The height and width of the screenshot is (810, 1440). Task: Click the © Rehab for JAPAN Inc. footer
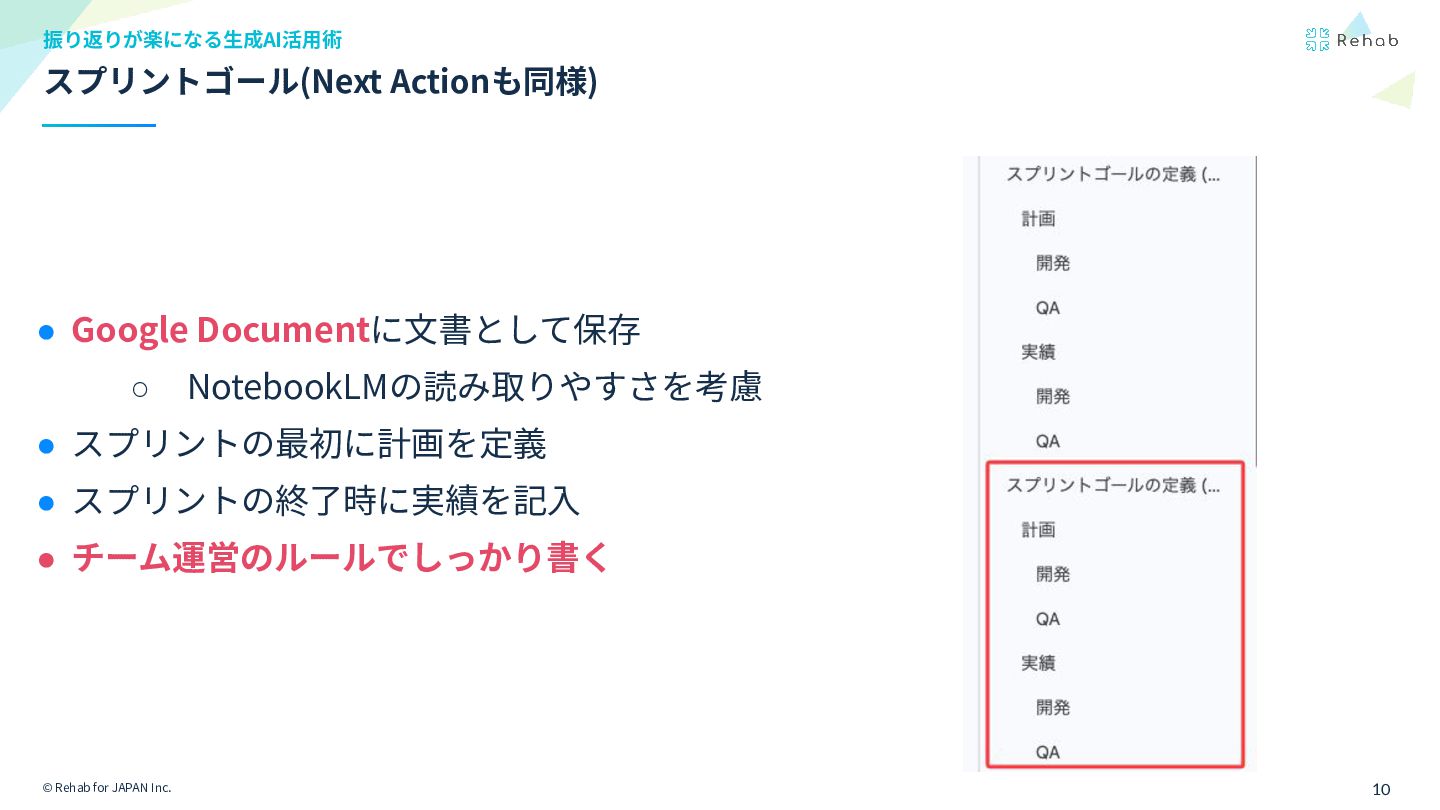(107, 788)
